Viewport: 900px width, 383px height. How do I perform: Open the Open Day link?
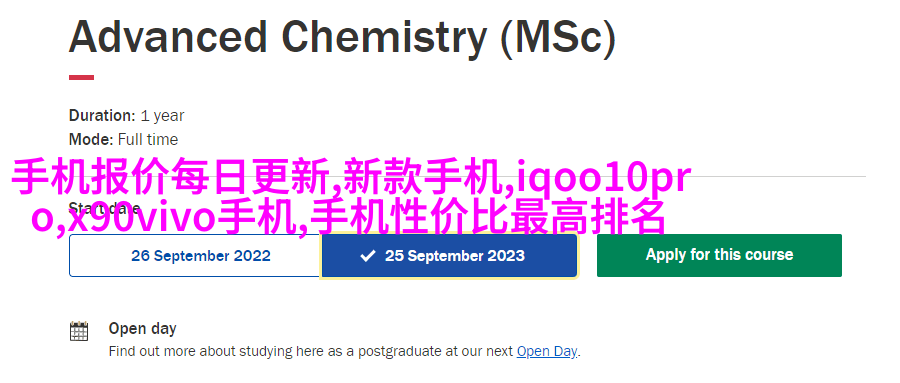coord(546,351)
